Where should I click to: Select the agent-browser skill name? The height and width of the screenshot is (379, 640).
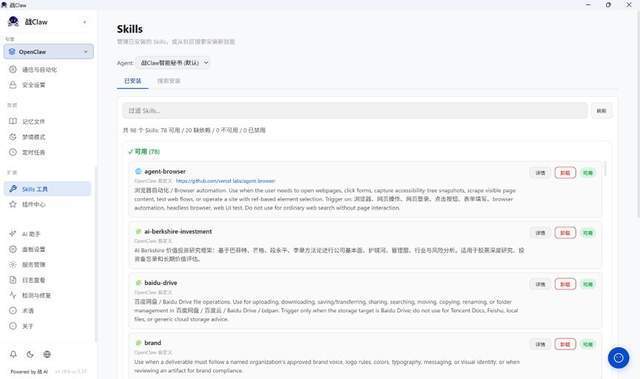165,171
